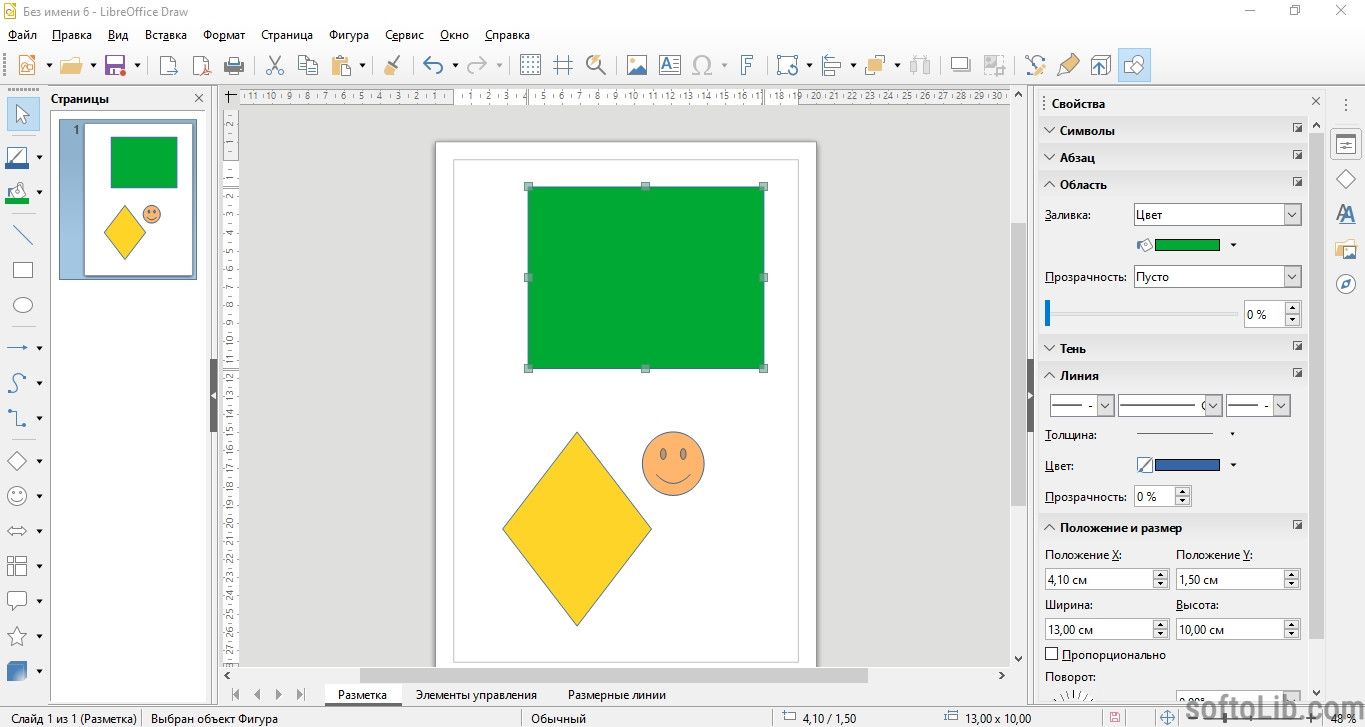Open the line color dropdown arrow
Screen dimensions: 1365x727
pos(1233,465)
